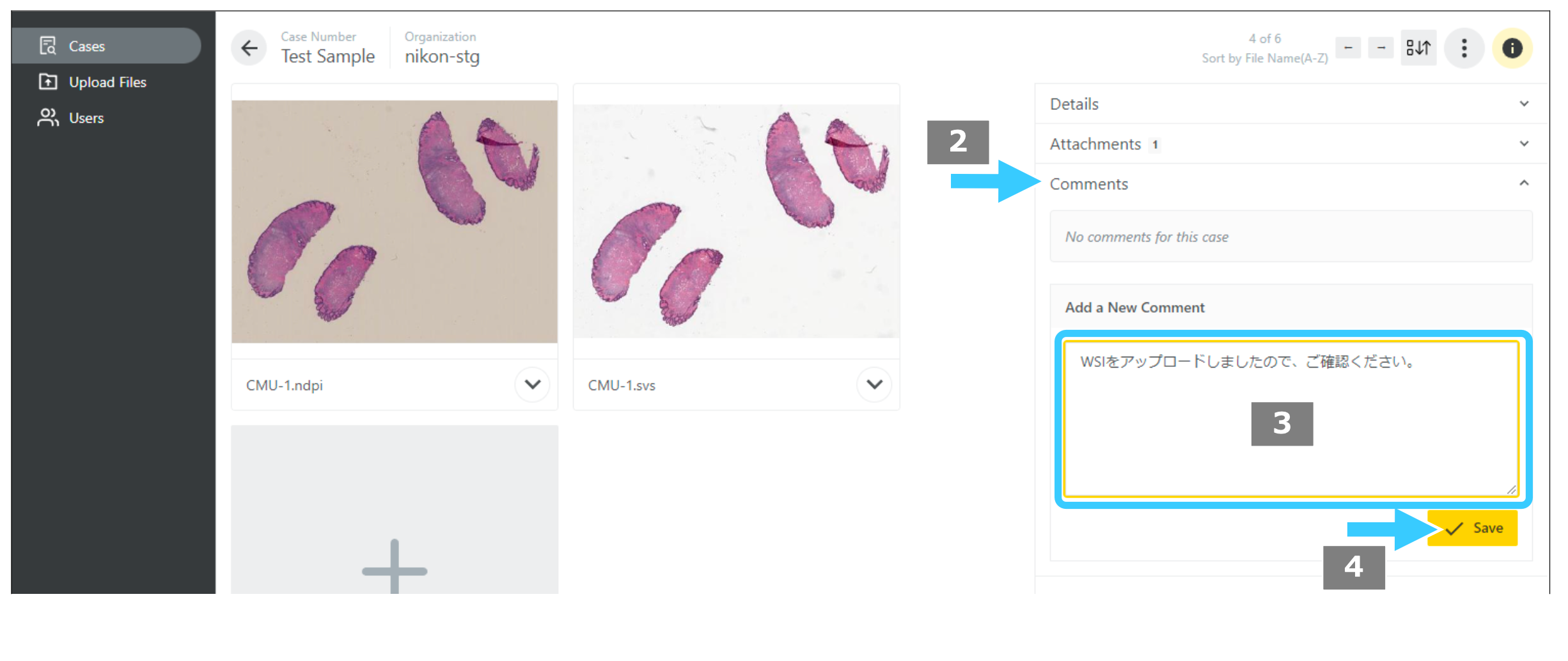The width and height of the screenshot is (1568, 661).
Task: Expand the Attachments section
Action: pos(1290,144)
